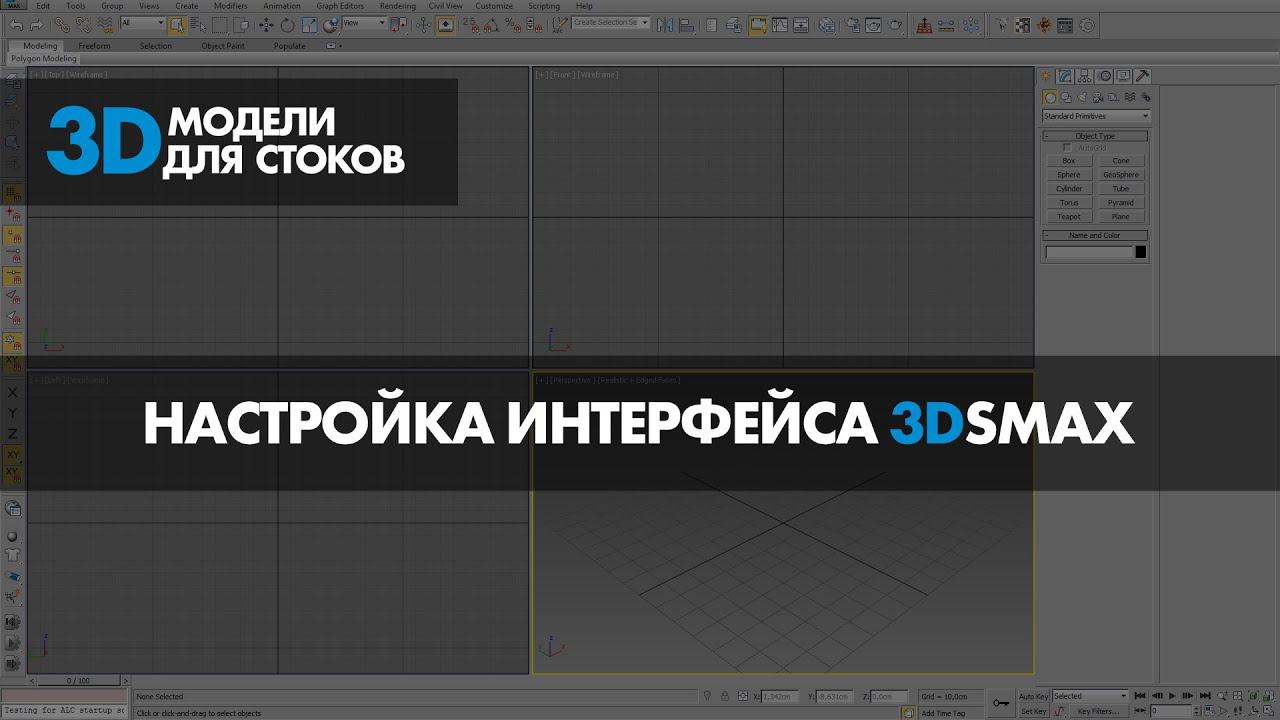Switch to Motion command panel tab

1104,76
